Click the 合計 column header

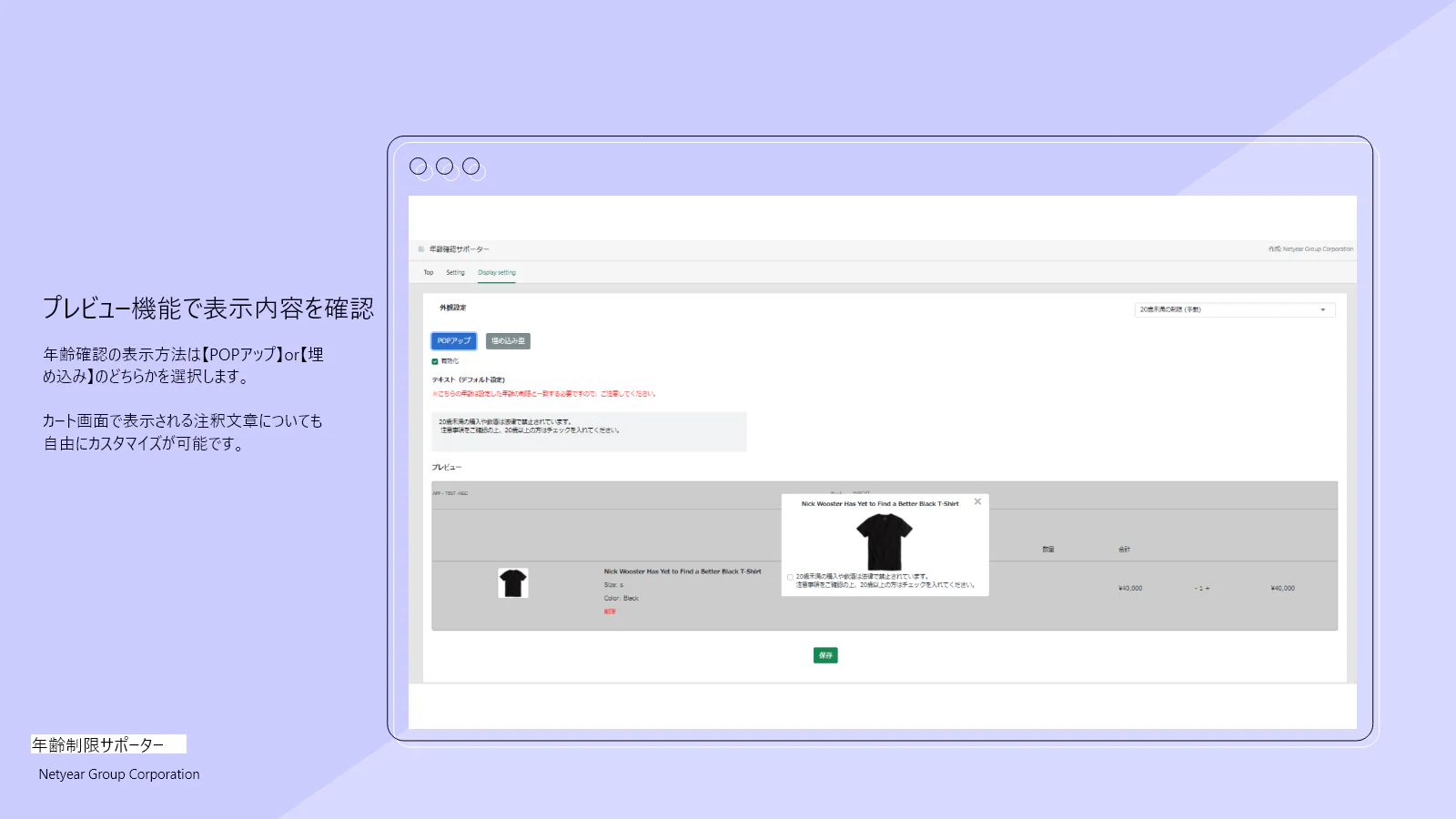pos(1125,550)
